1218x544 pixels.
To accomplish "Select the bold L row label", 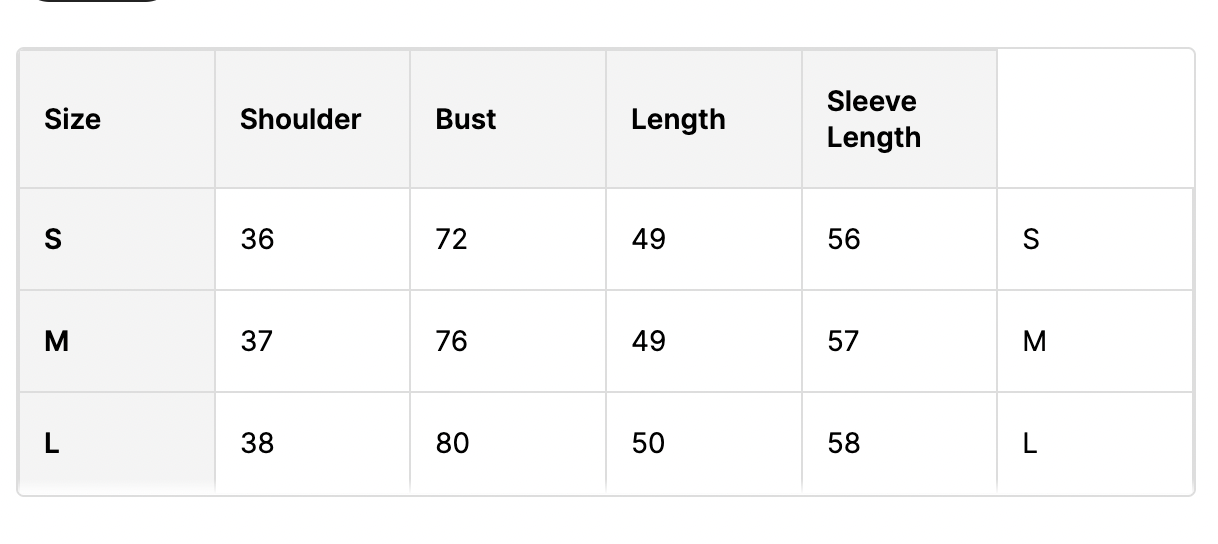I will (52, 443).
